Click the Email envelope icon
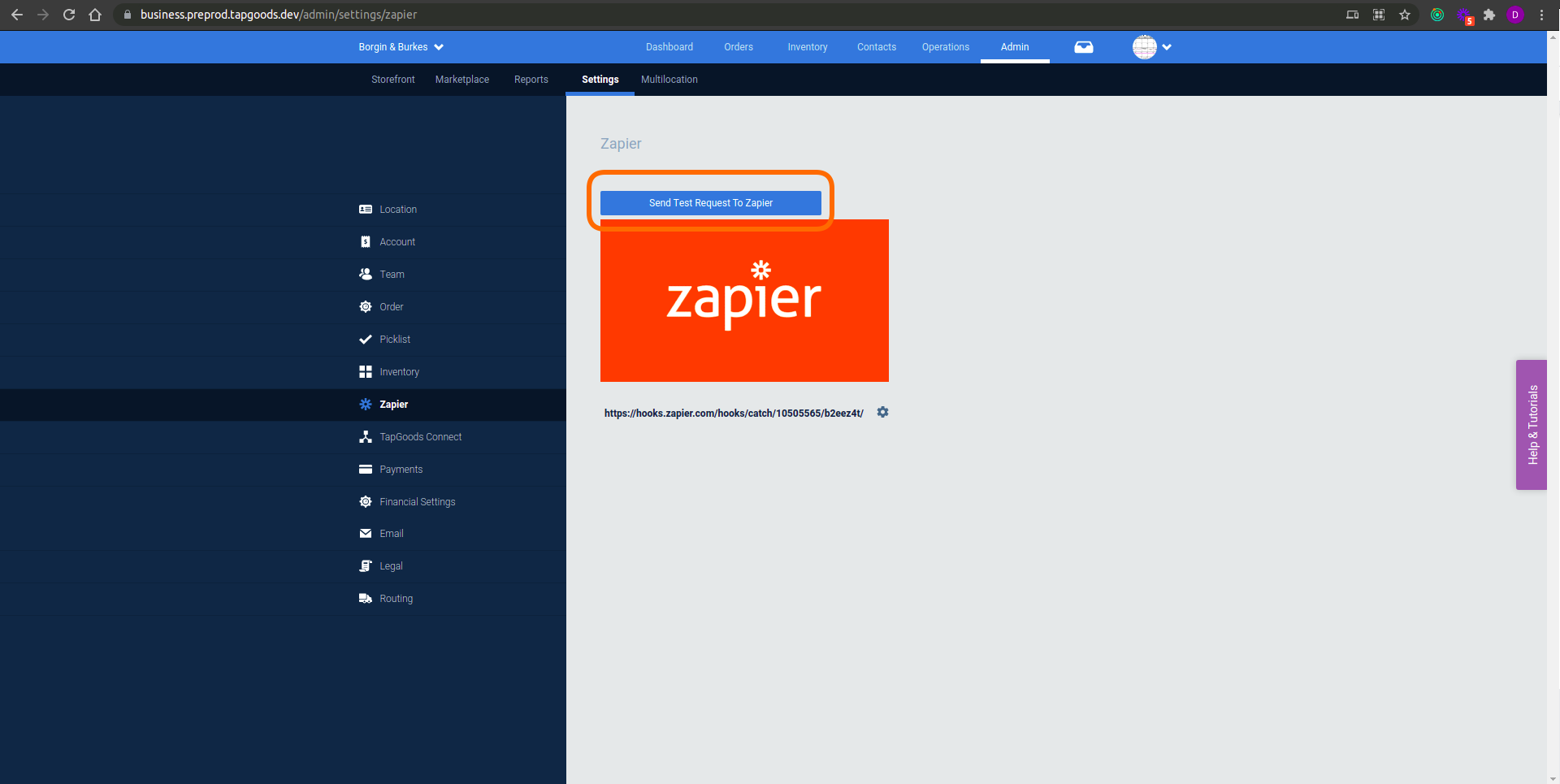 (366, 534)
